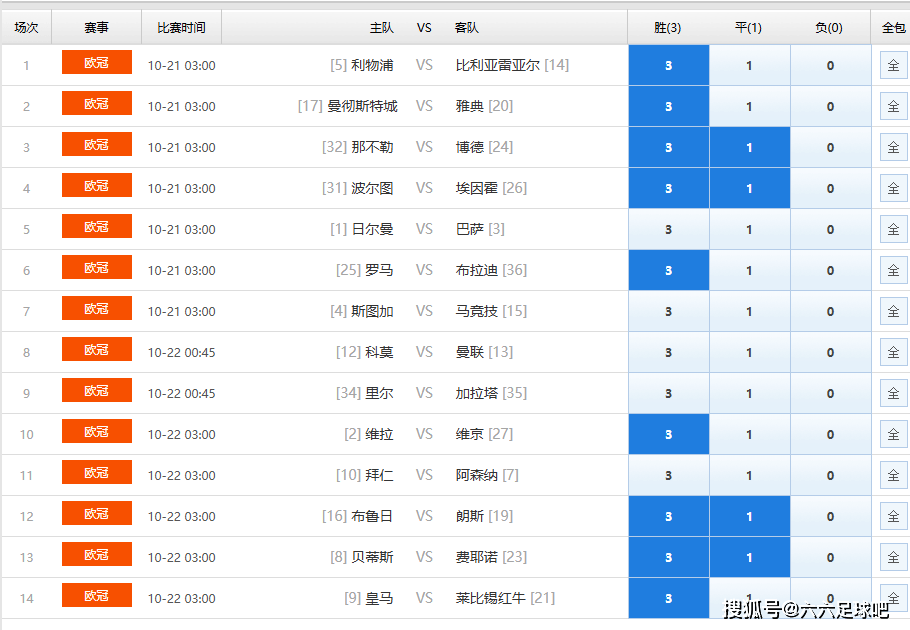Viewport: 910px width, 630px height.
Task: Click 全 button for 日尔曼 vs 巴萨
Action: point(894,230)
